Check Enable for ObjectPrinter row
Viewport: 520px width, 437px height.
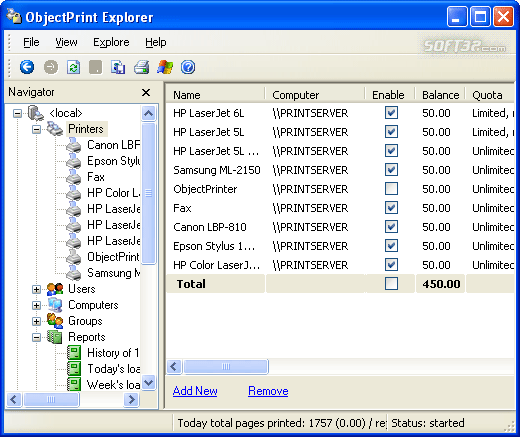391,189
